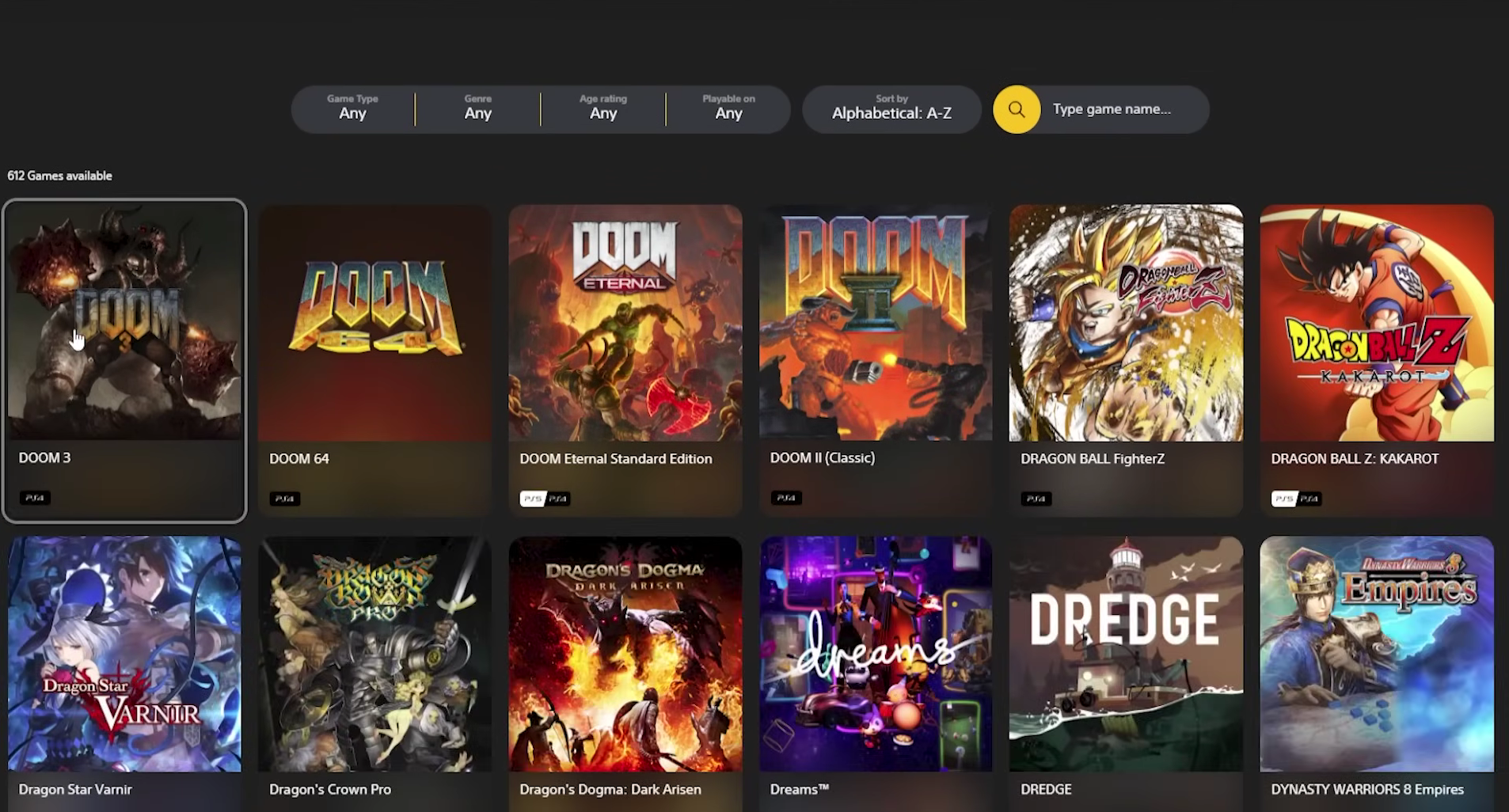The image size is (1509, 812).
Task: Select the DOOM 3 cover art
Action: 125,322
